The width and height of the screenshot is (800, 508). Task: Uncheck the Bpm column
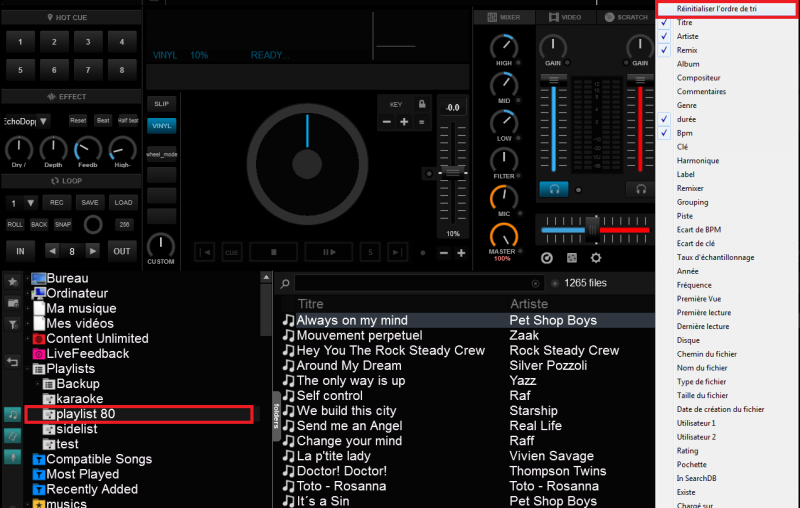click(664, 133)
